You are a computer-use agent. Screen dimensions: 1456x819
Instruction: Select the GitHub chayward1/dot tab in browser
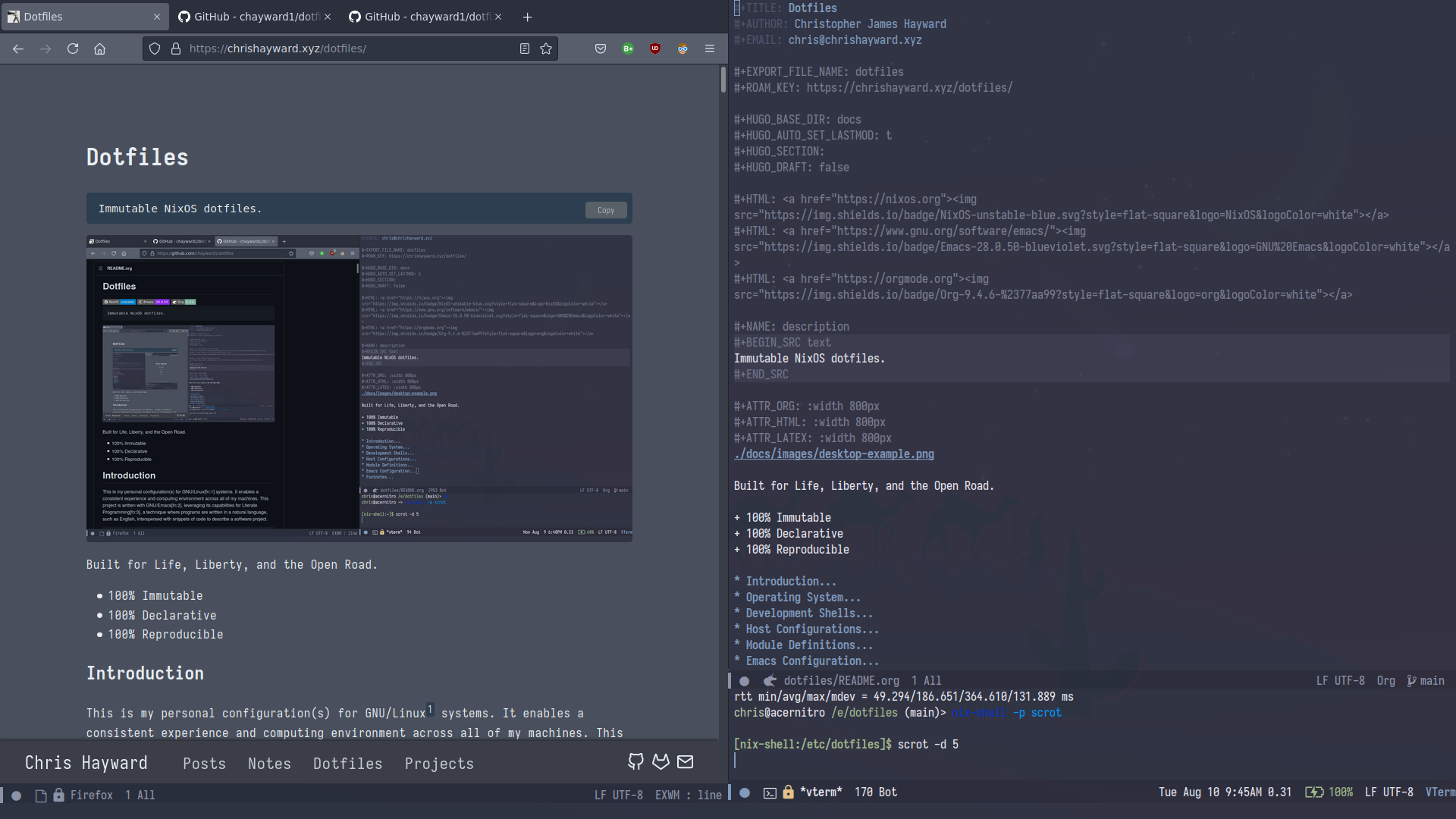tap(253, 16)
